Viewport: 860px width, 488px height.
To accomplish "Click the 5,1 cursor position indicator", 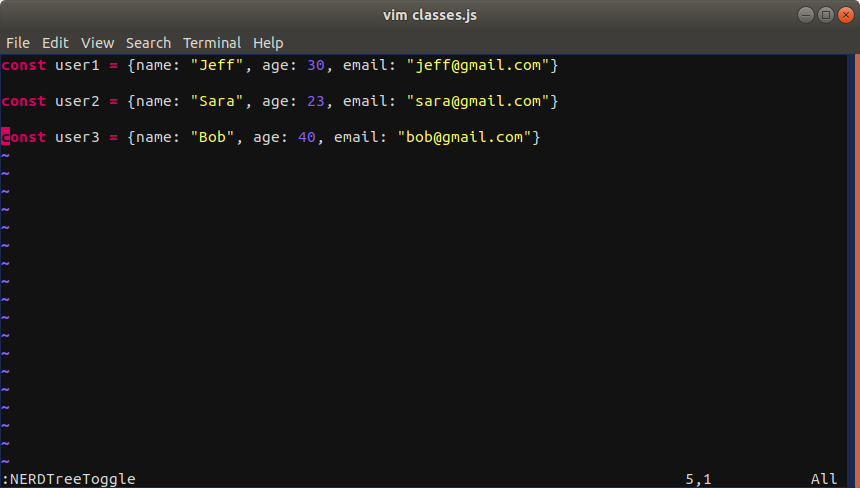I will pos(698,479).
